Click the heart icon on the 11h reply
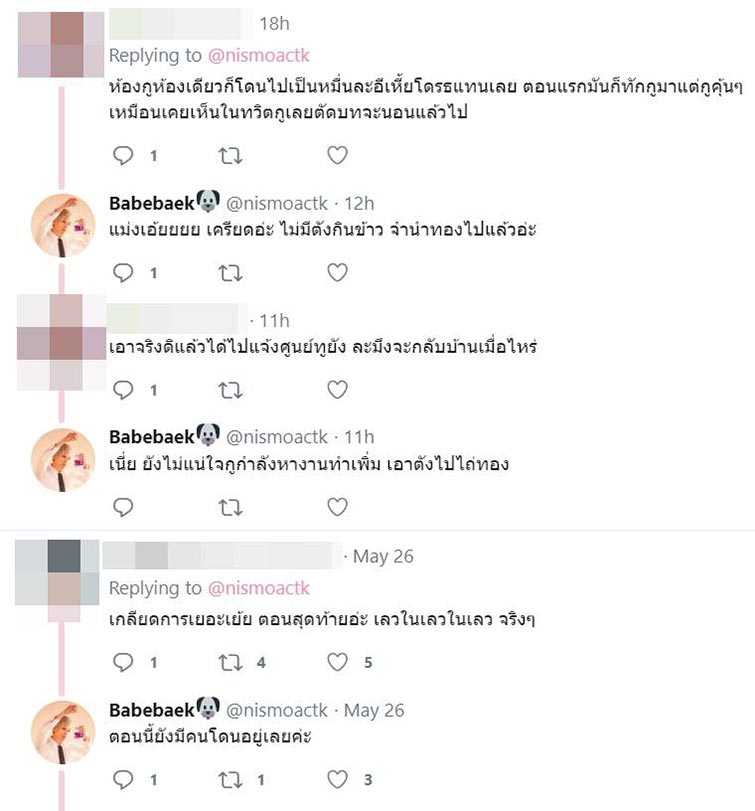Viewport: 755px width, 811px height. pos(337,381)
